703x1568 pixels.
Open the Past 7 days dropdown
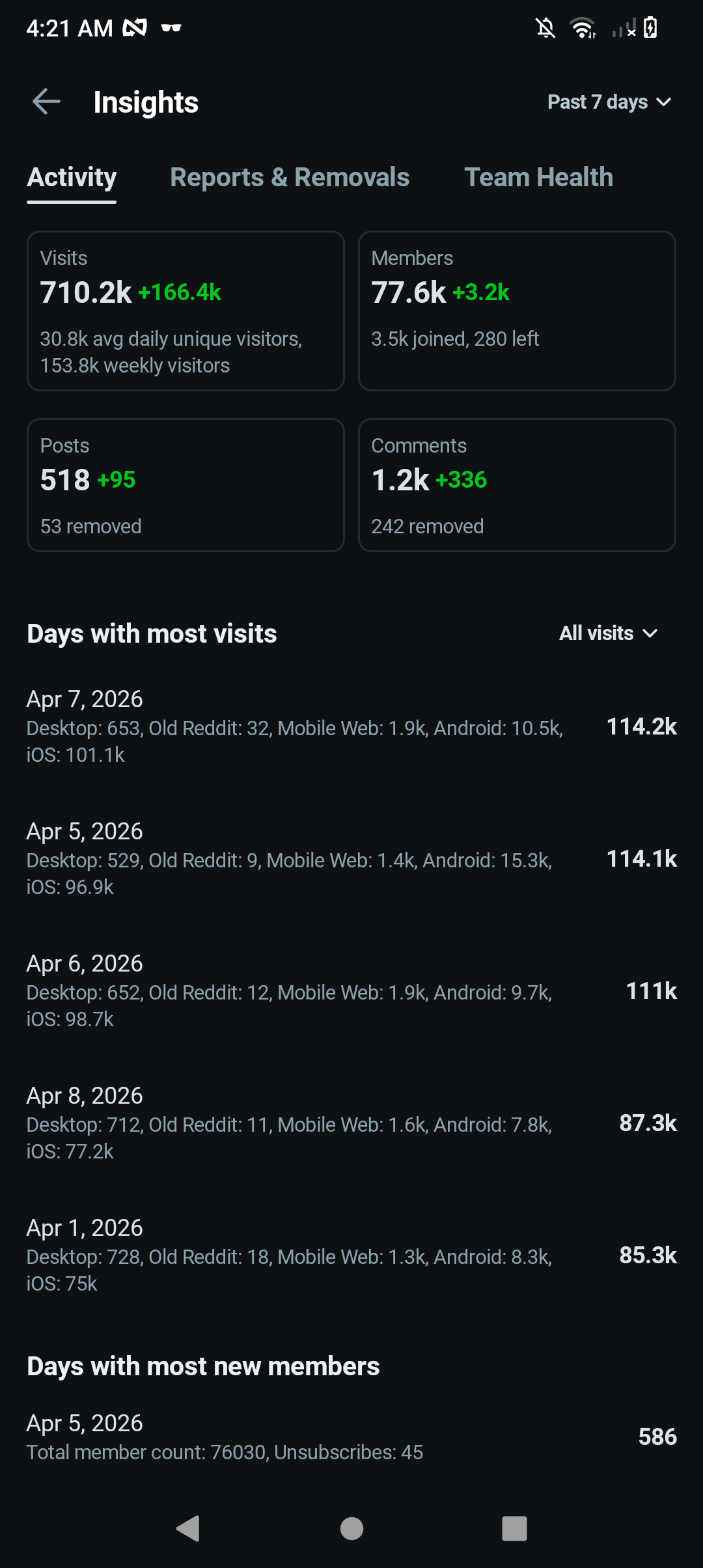pos(609,102)
